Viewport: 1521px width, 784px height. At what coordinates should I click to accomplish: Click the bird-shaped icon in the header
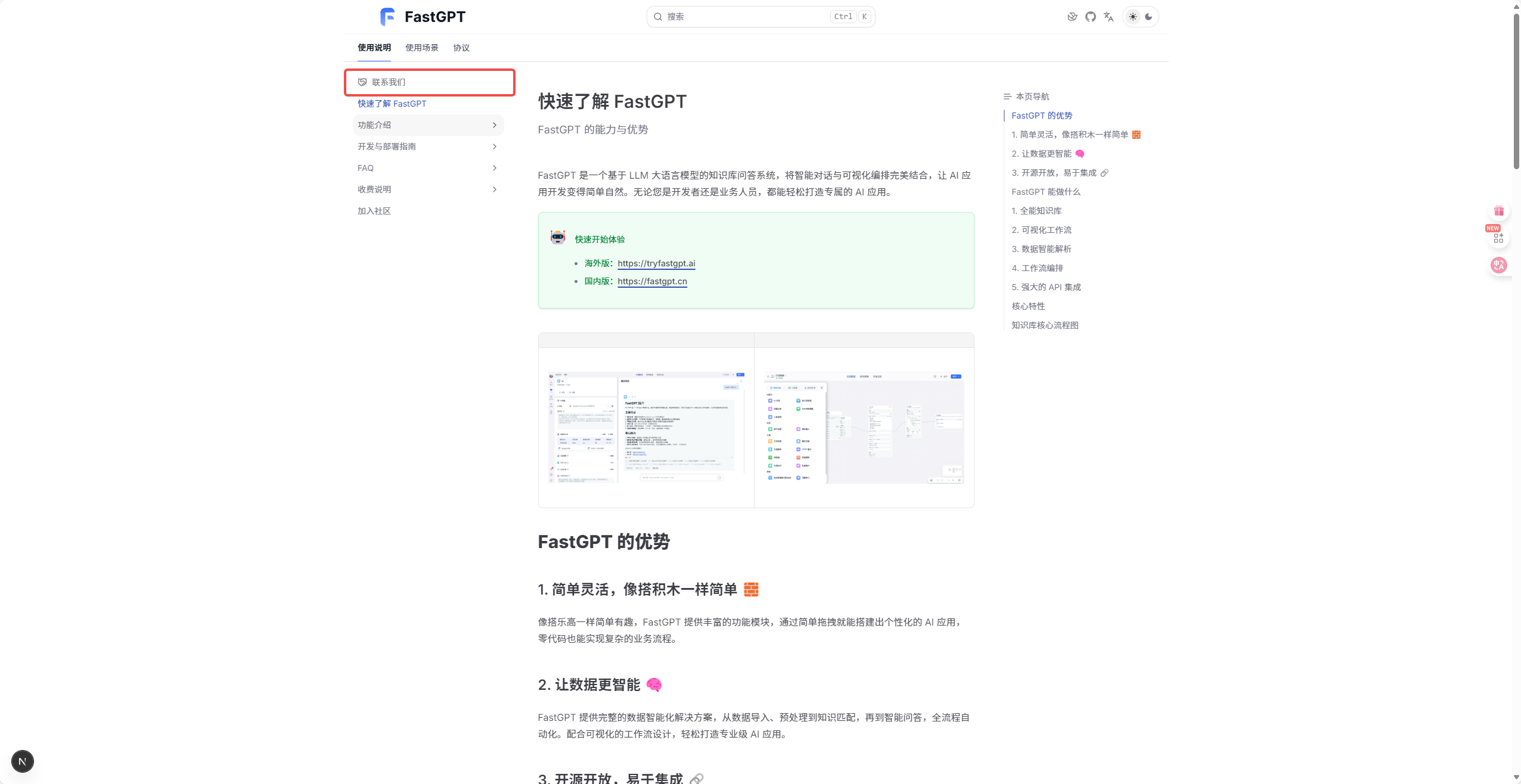[1072, 17]
